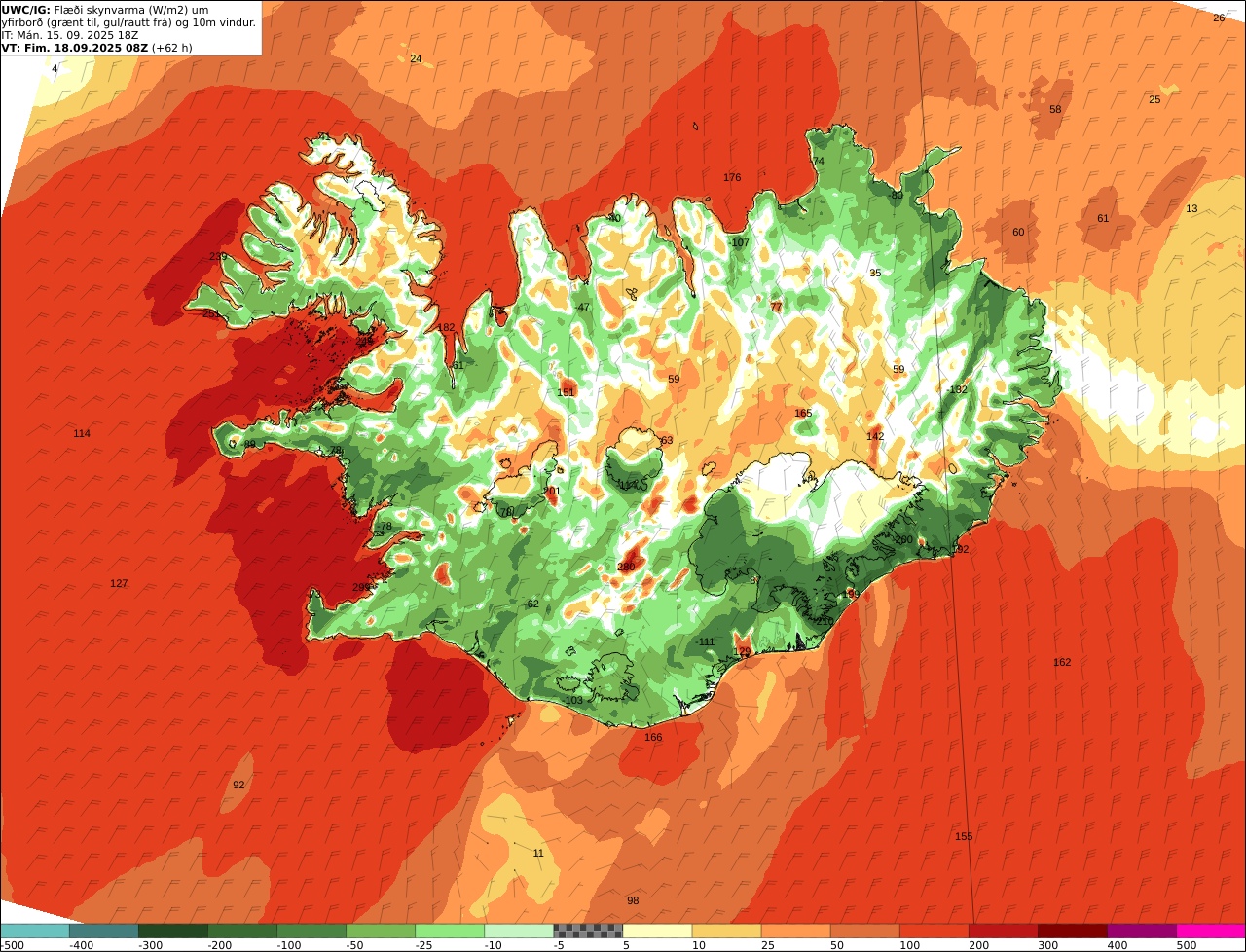This screenshot has height=952, width=1246.
Task: Click the map value -103 near the south coast
Action: [572, 700]
